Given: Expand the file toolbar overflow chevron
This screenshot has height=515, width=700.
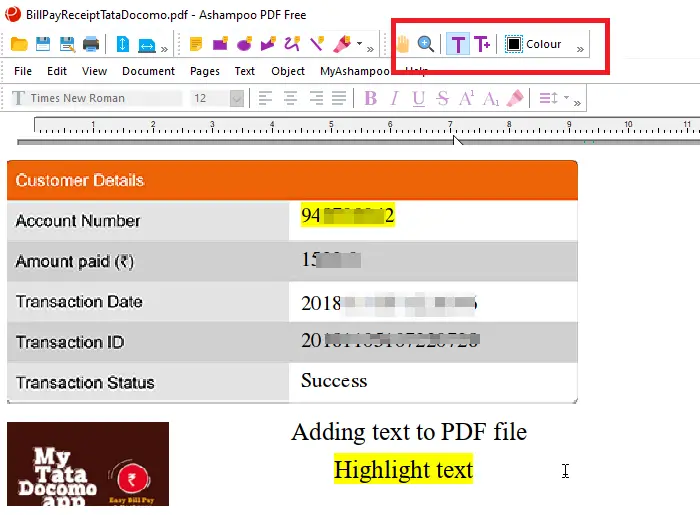Looking at the screenshot, I should click(164, 49).
